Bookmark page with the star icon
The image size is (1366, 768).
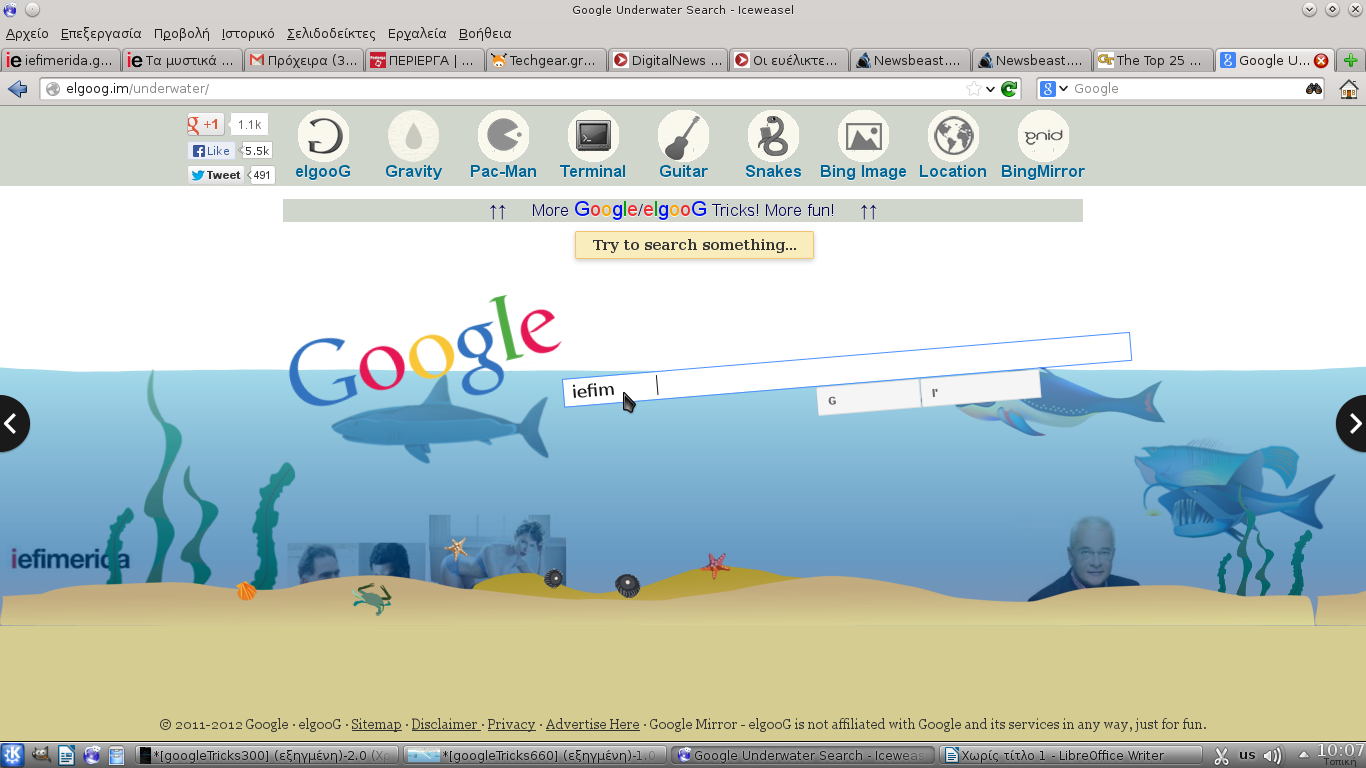click(973, 89)
